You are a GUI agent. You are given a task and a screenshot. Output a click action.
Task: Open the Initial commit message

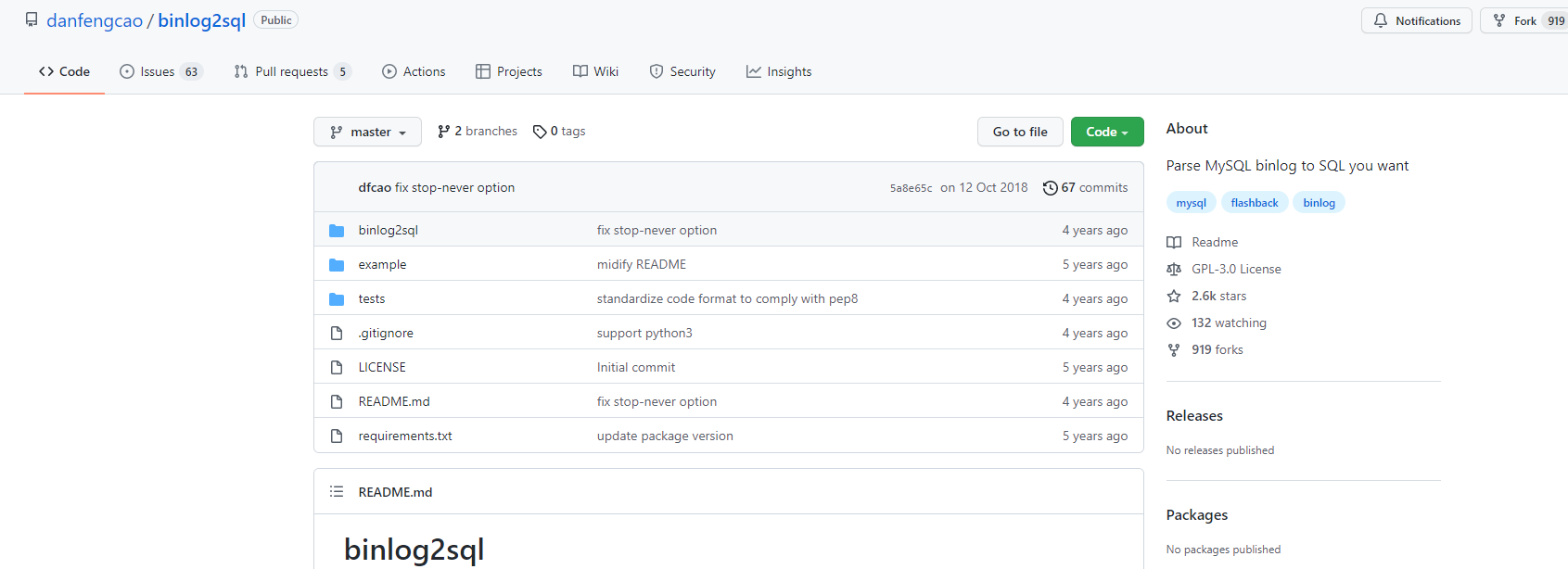tap(636, 367)
